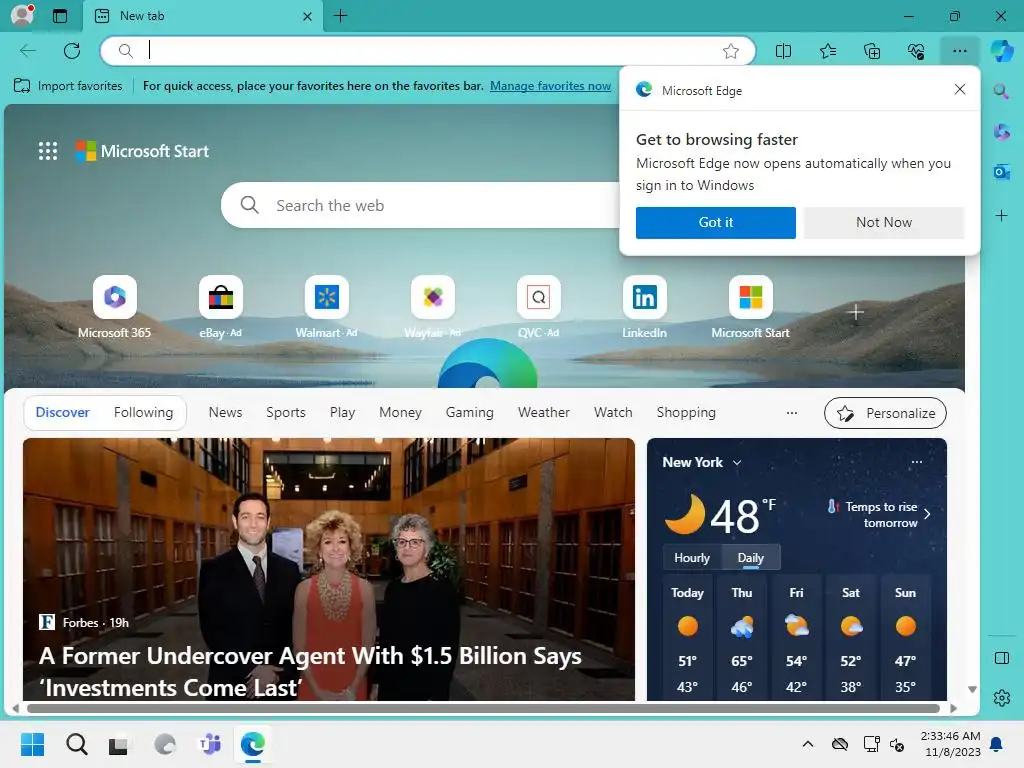Open the Money category
This screenshot has width=1024, height=768.
point(400,412)
